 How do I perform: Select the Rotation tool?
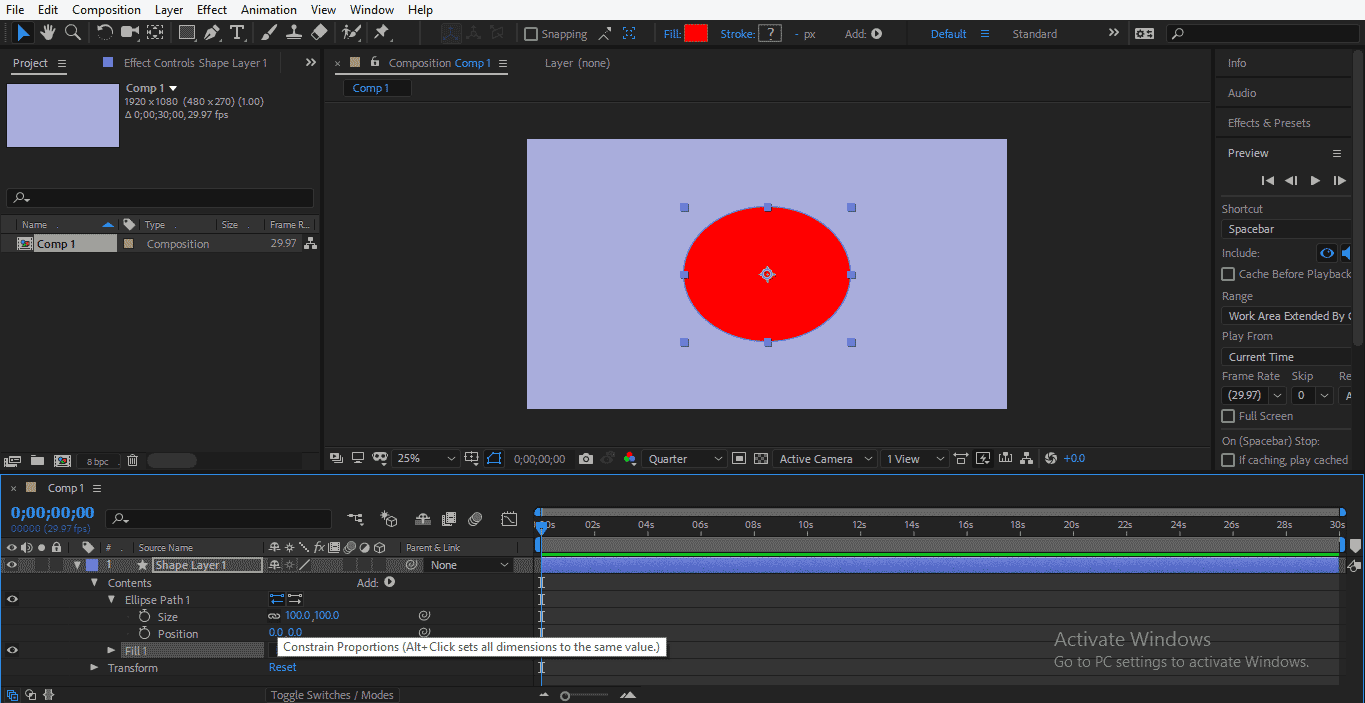104,32
